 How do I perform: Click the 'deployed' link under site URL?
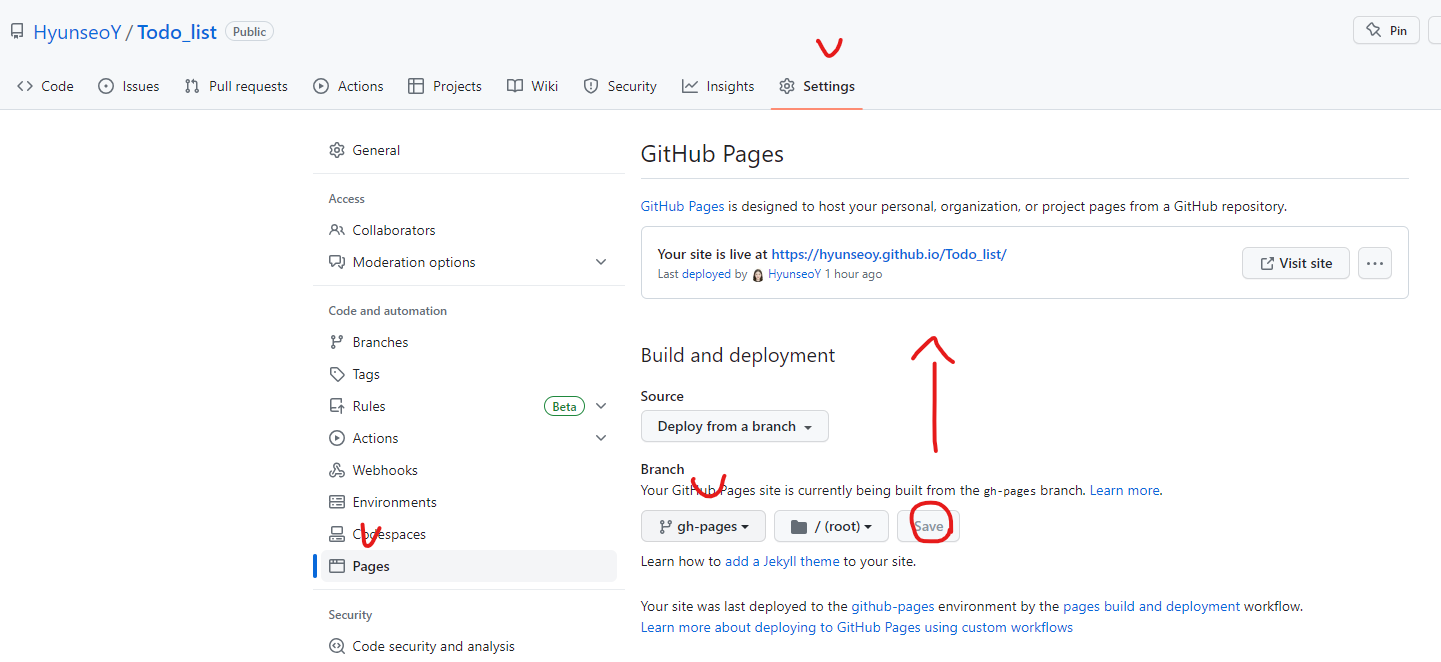[x=706, y=274]
